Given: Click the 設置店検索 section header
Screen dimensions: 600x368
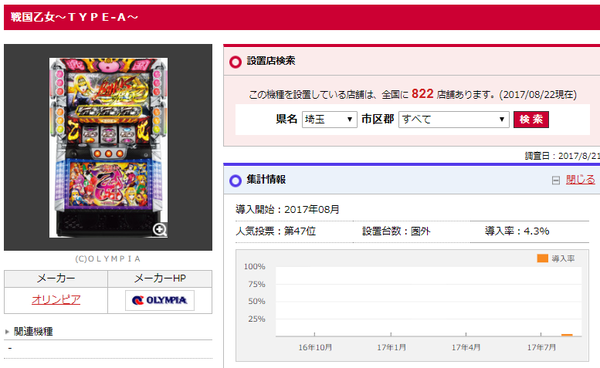Looking at the screenshot, I should click(271, 61).
